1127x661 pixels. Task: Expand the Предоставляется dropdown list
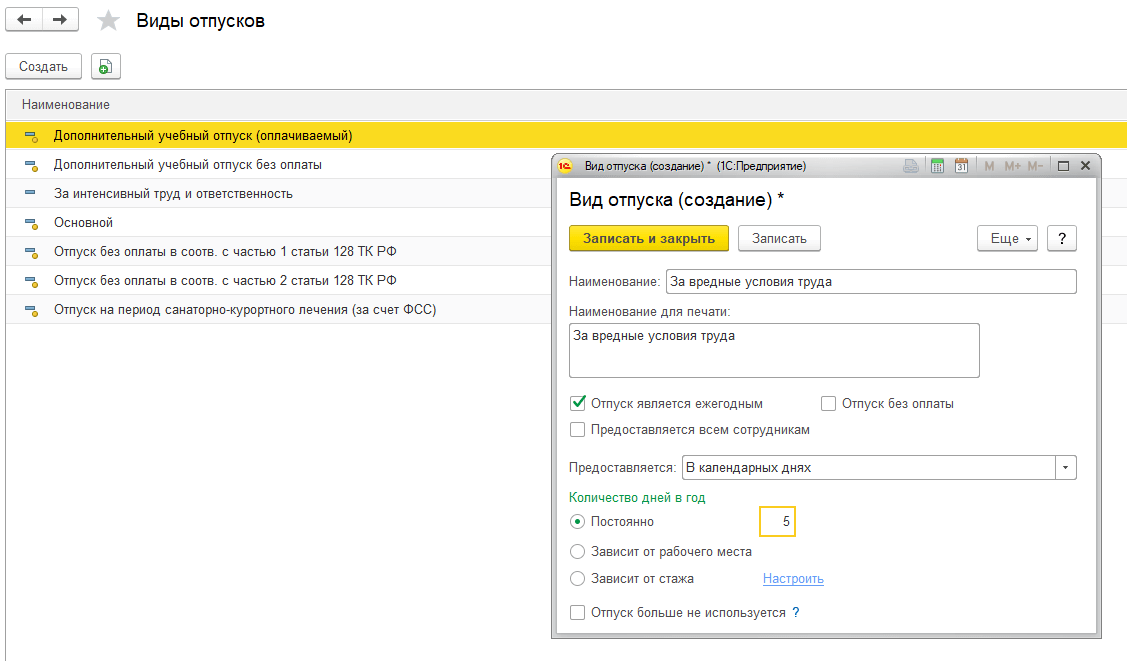(1065, 468)
